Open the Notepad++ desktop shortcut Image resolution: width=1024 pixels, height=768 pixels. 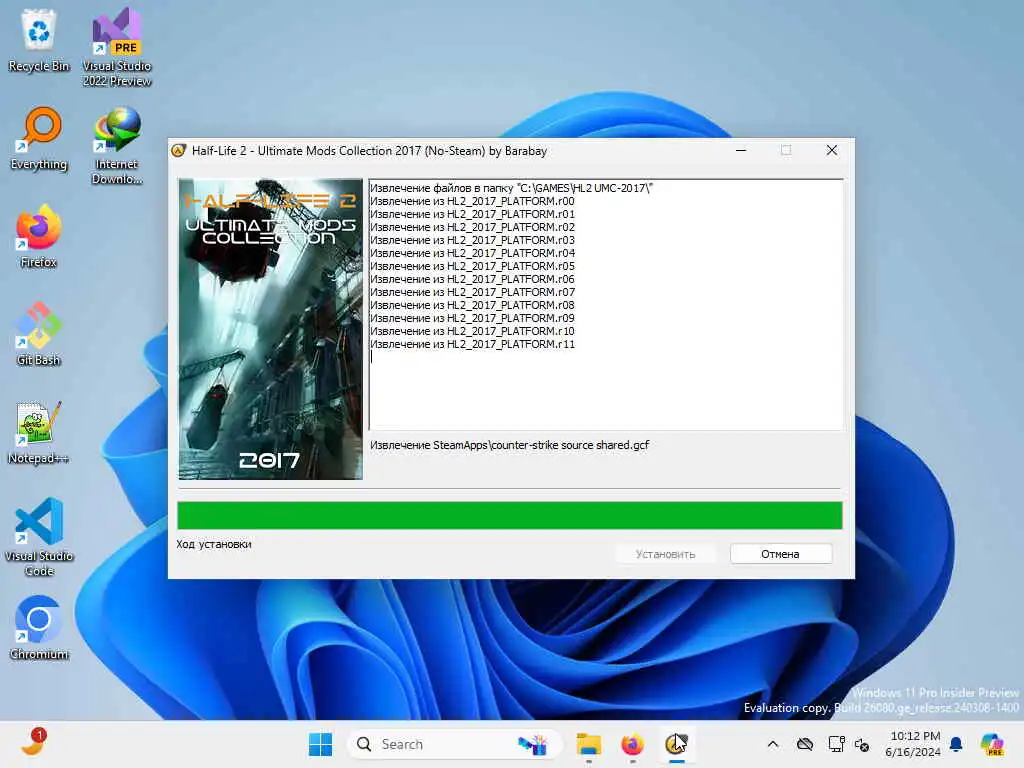(39, 432)
